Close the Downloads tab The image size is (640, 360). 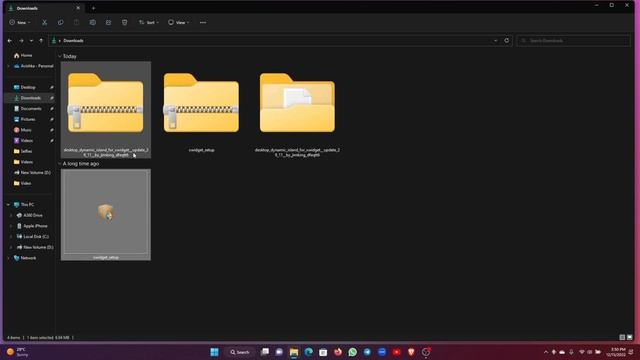click(x=78, y=8)
